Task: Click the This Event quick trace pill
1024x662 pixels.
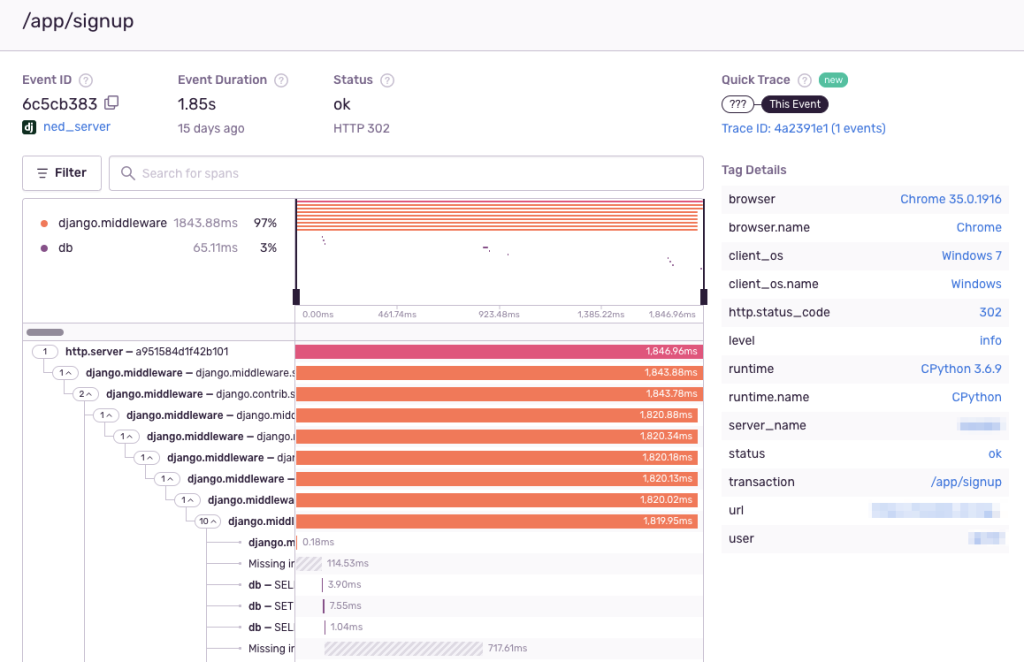Action: 794,104
